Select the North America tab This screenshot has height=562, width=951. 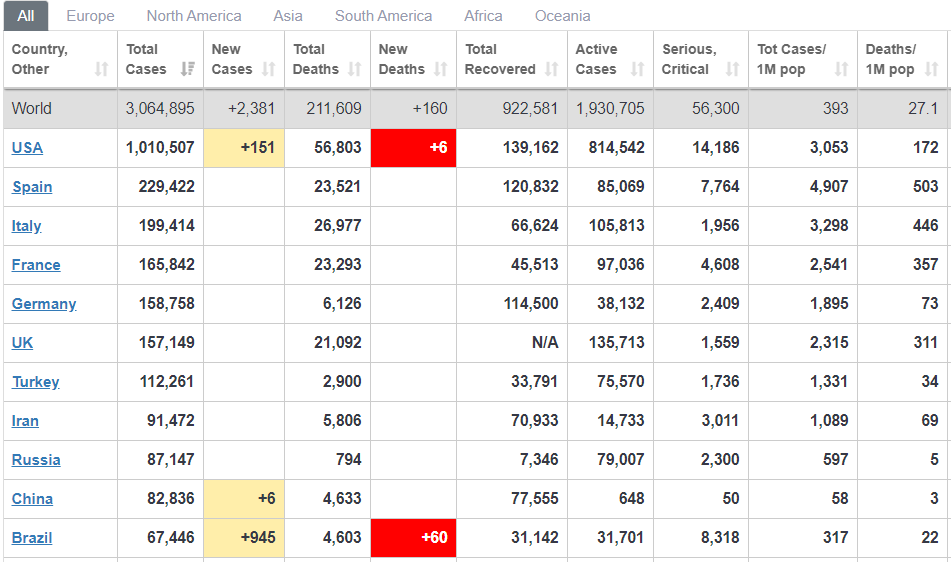(194, 16)
